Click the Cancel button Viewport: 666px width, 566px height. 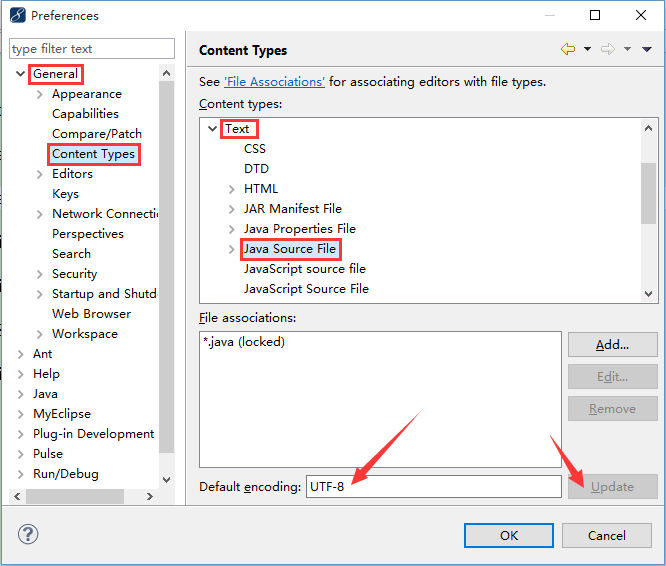[x=607, y=535]
